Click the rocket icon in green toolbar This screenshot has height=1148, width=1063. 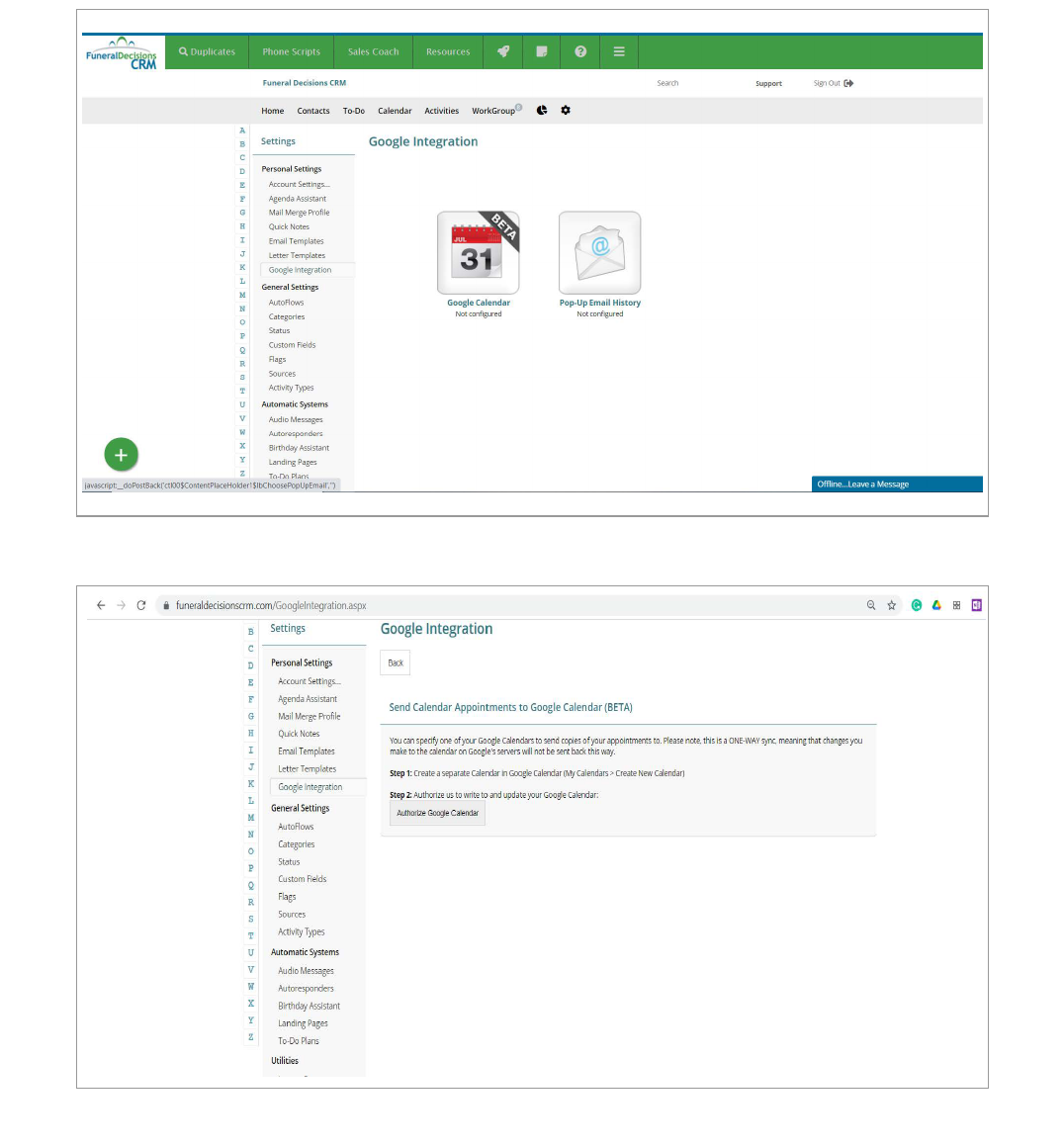(503, 51)
